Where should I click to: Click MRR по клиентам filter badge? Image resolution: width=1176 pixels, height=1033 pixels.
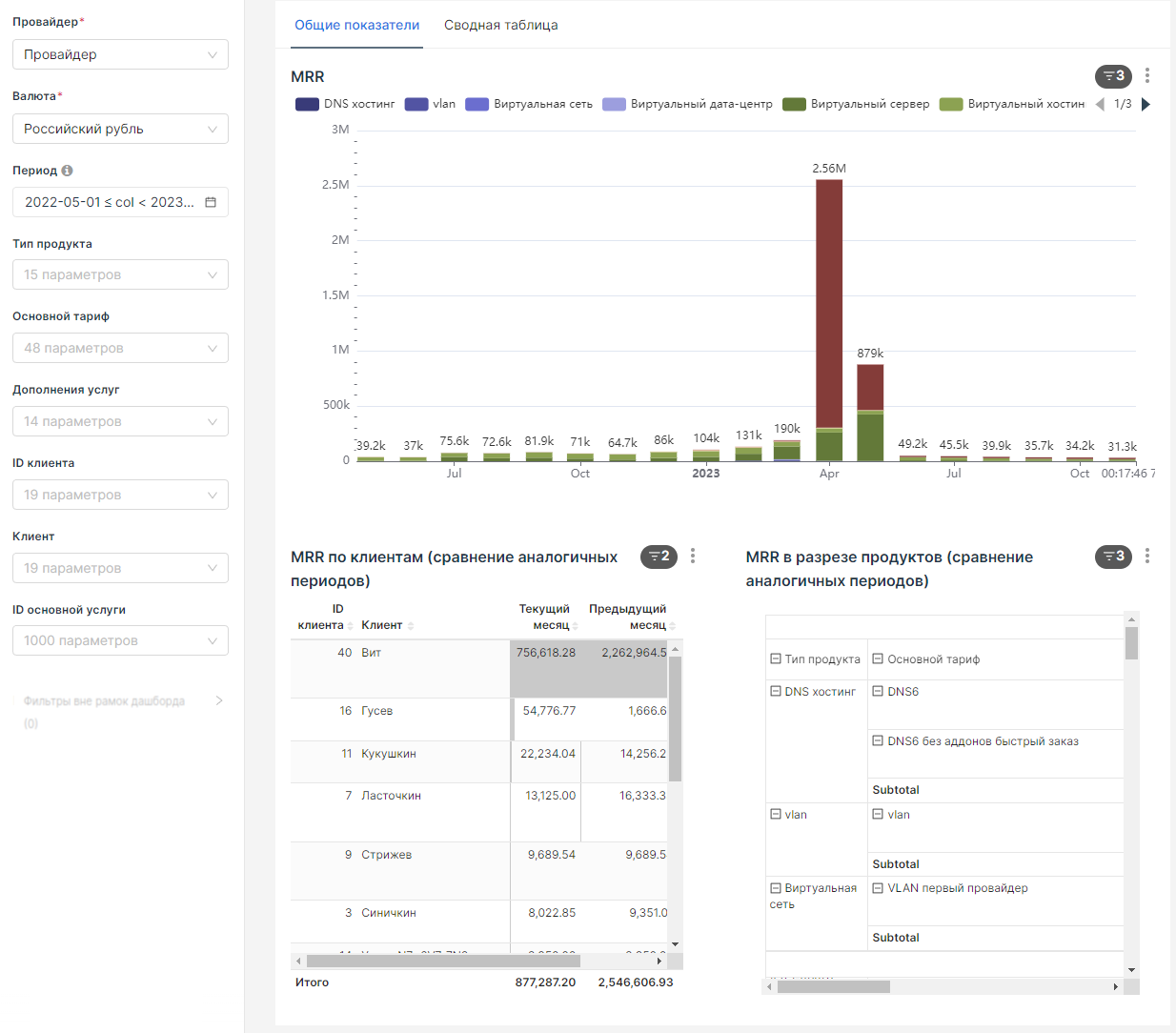tap(658, 556)
